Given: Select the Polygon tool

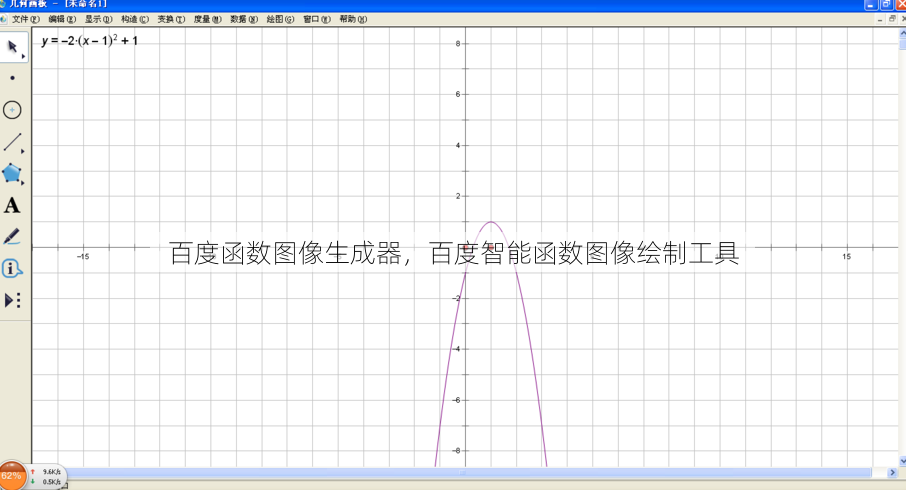Looking at the screenshot, I should [x=12, y=173].
